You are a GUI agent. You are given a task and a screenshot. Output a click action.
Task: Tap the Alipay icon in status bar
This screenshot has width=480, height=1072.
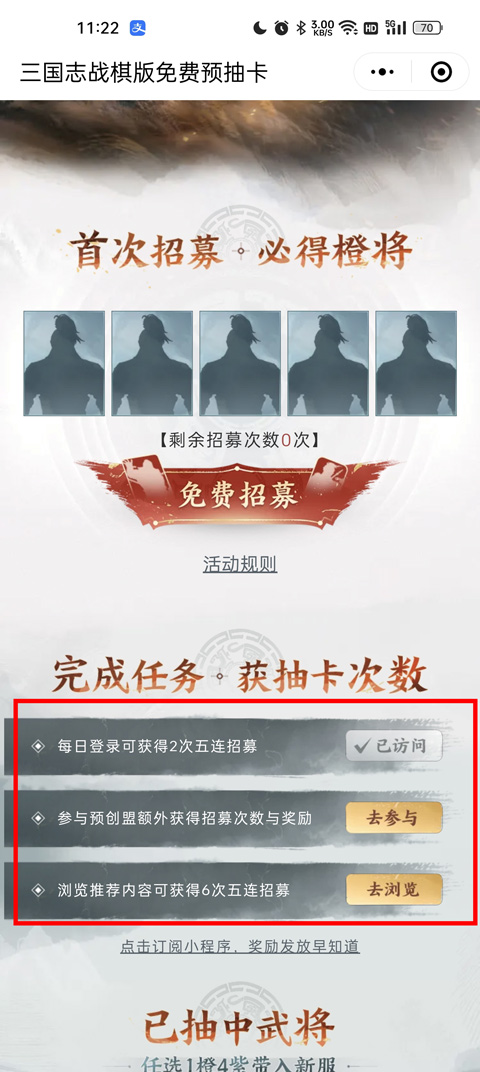[137, 28]
